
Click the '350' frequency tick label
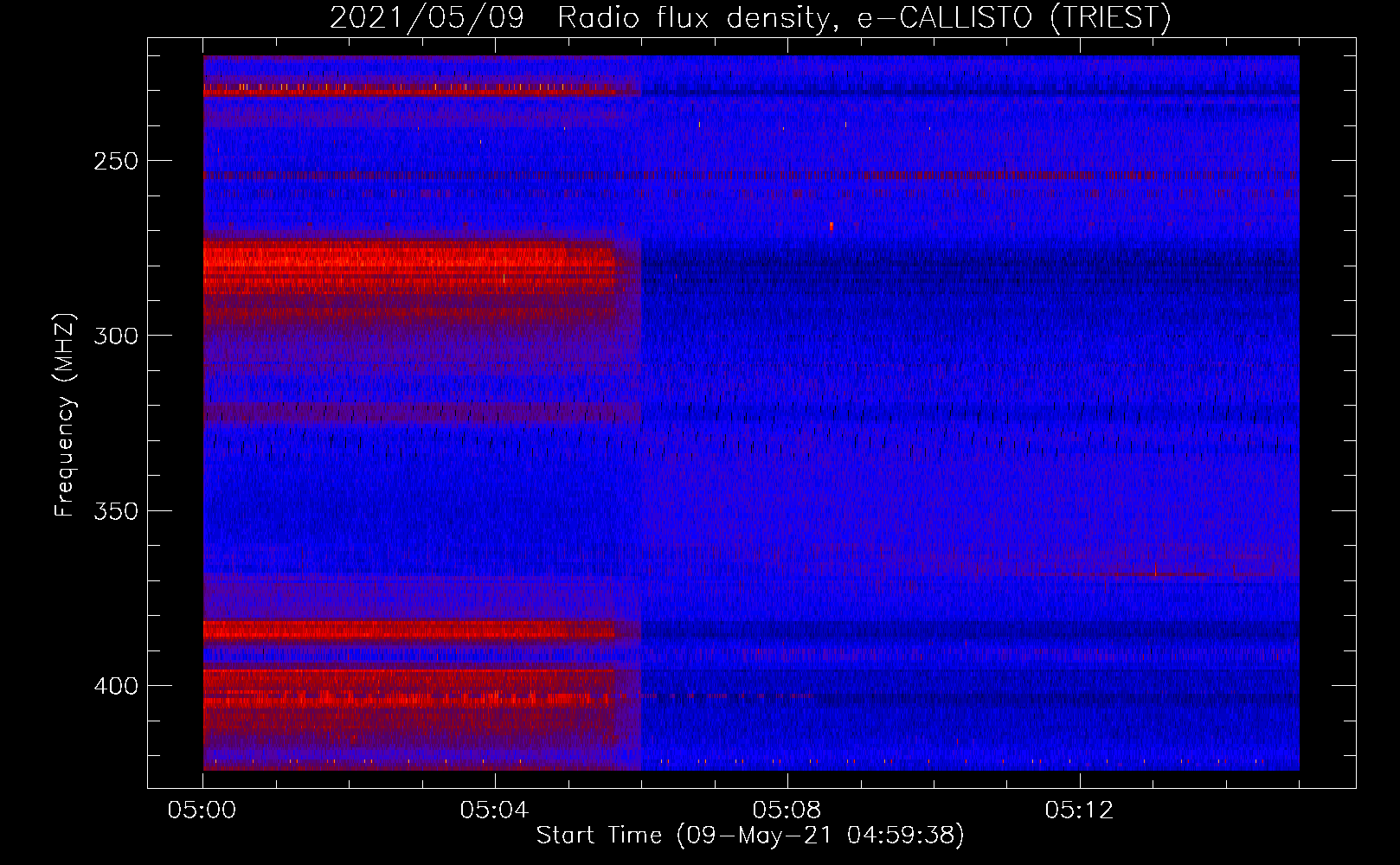tap(116, 510)
